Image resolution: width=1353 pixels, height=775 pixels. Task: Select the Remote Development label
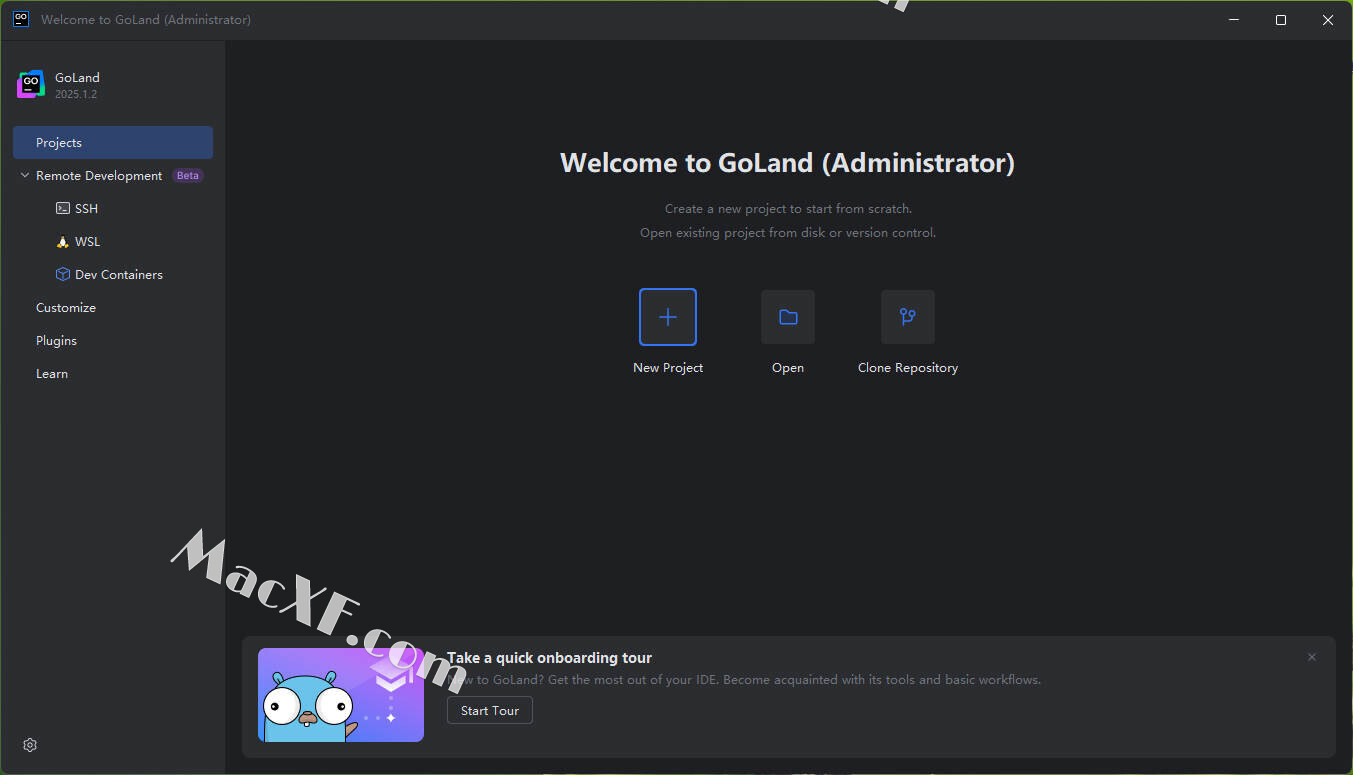tap(99, 176)
